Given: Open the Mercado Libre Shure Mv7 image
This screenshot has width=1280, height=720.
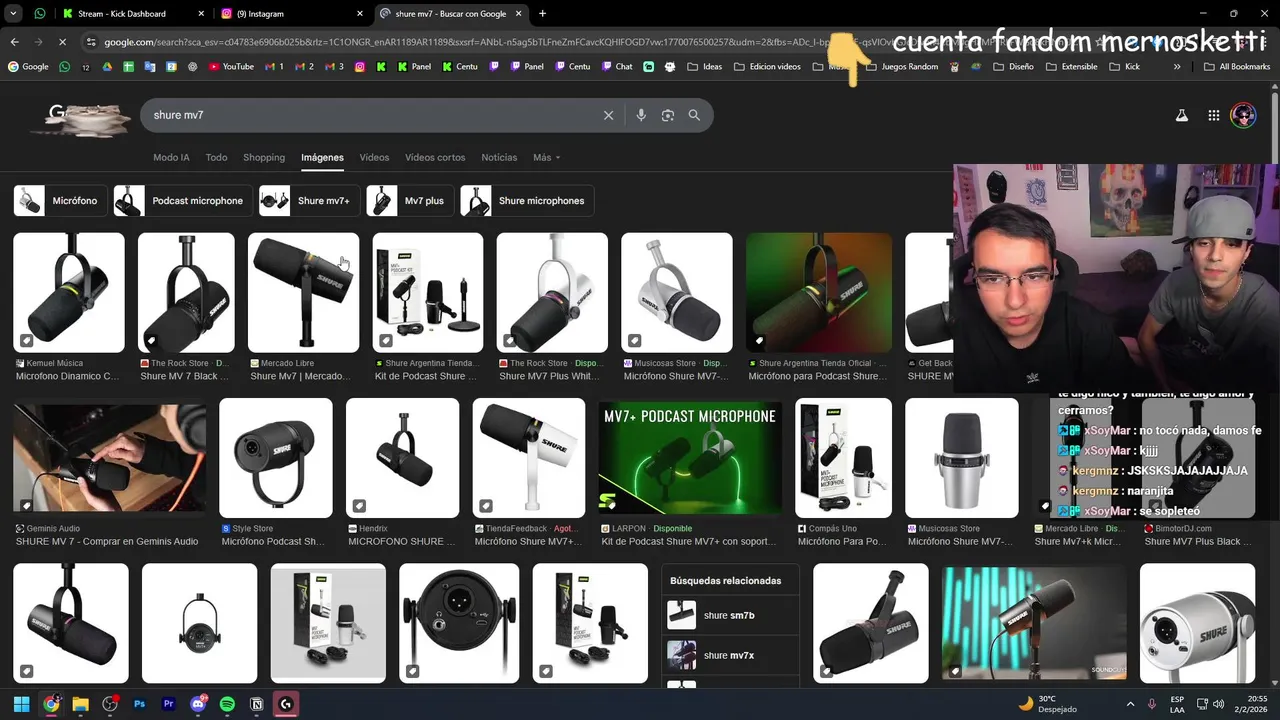Looking at the screenshot, I should pyautogui.click(x=303, y=293).
